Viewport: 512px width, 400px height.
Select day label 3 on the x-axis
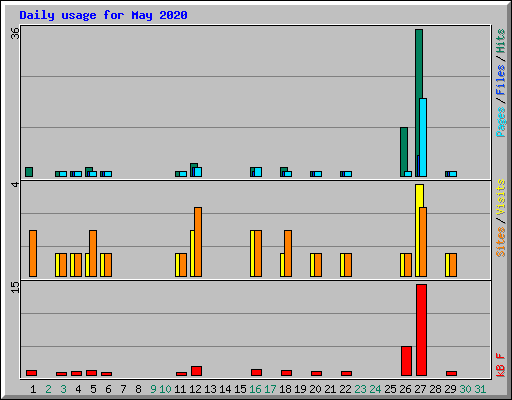click(x=63, y=389)
